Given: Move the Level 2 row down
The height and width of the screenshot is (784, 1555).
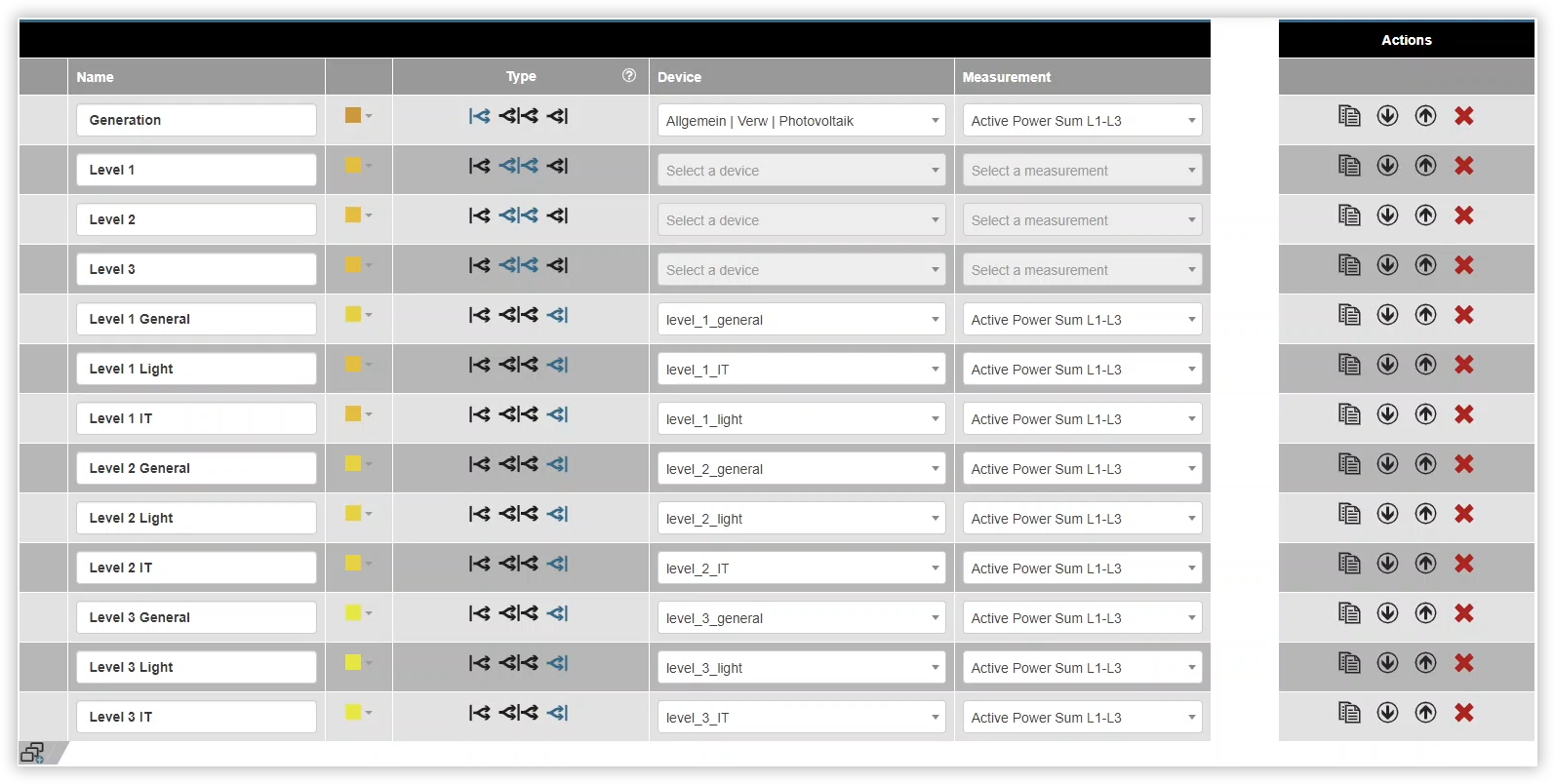Looking at the screenshot, I should pos(1387,216).
